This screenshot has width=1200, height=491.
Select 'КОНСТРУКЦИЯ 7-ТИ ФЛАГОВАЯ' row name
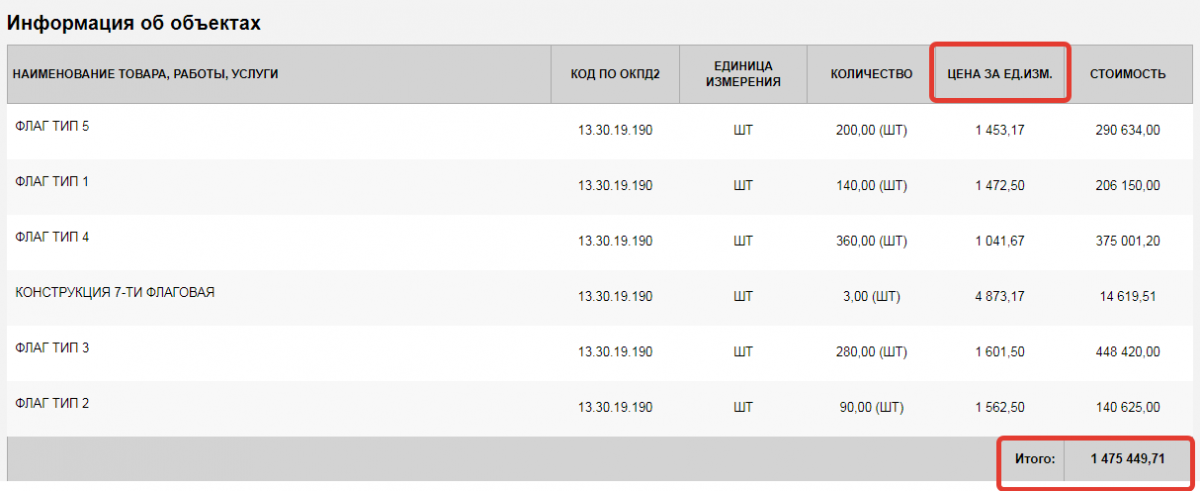click(115, 293)
